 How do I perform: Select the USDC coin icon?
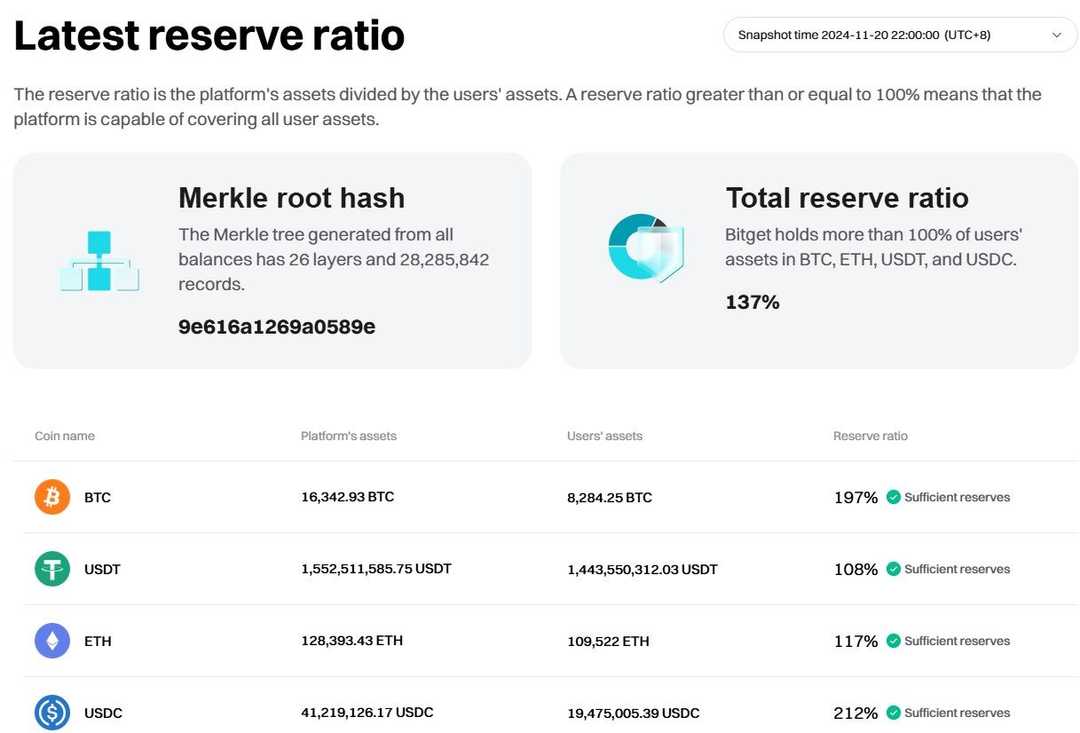[52, 713]
